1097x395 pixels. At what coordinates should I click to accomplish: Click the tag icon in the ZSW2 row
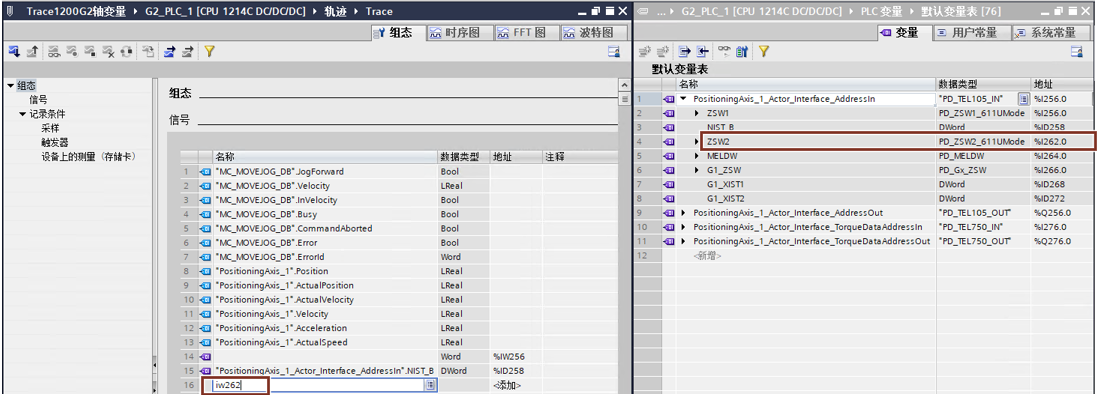click(669, 142)
